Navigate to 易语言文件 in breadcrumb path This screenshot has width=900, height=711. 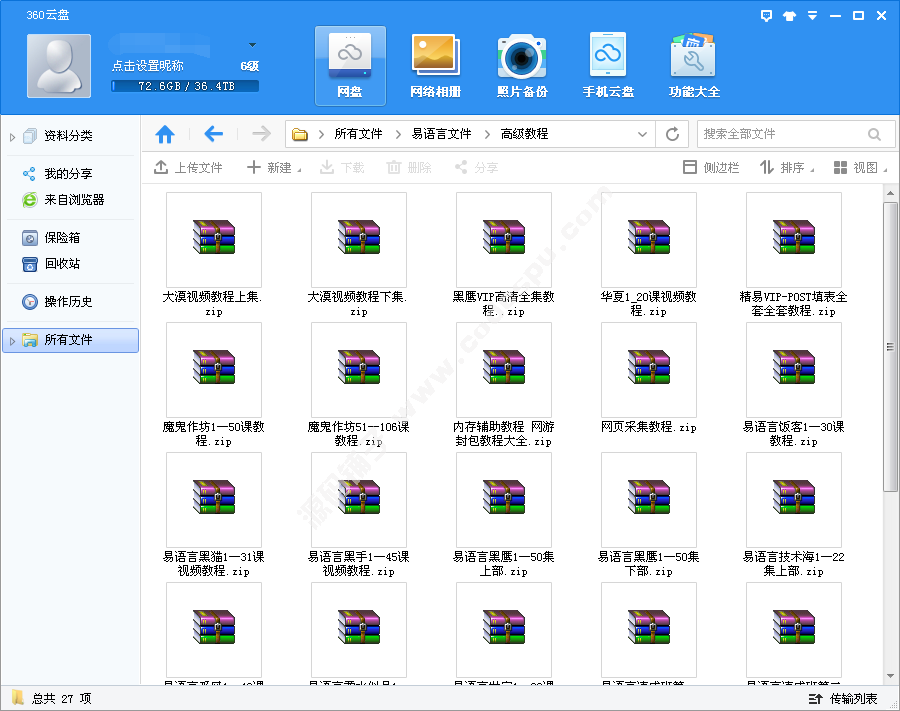[x=441, y=134]
